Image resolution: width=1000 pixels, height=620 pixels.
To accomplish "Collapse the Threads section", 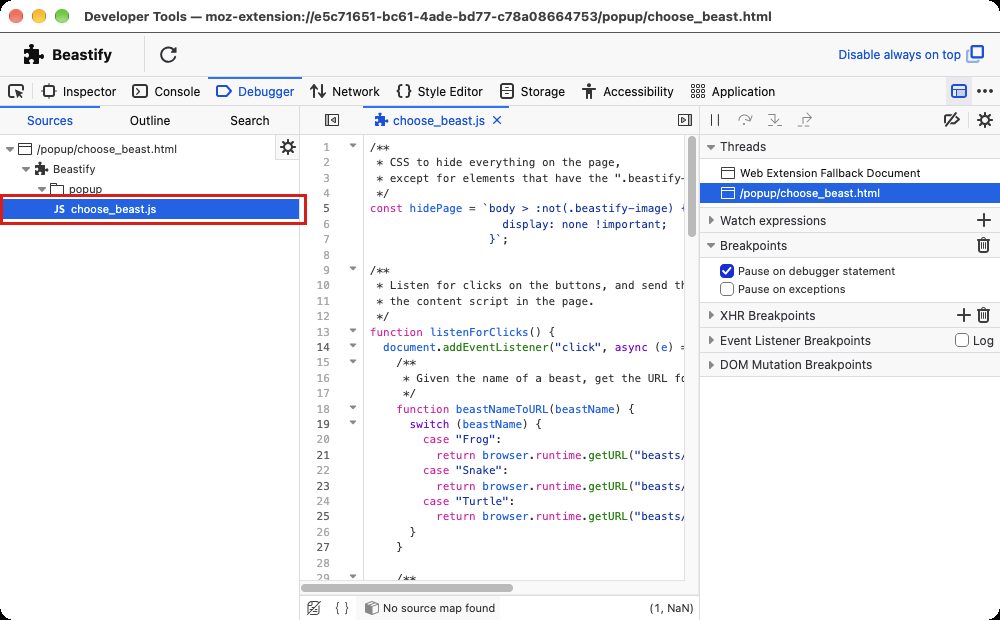I will 711,147.
